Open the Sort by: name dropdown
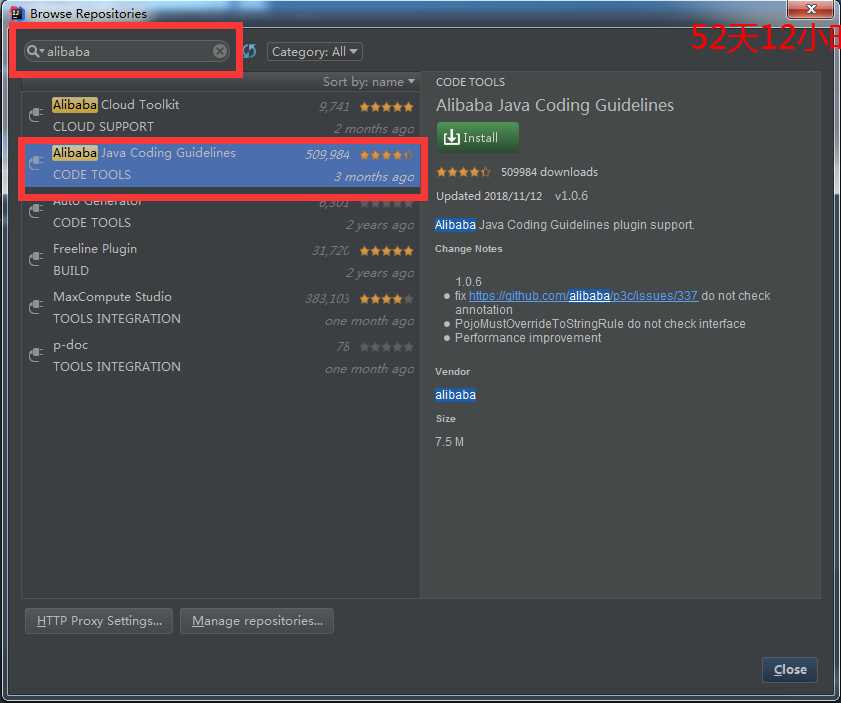 [368, 82]
